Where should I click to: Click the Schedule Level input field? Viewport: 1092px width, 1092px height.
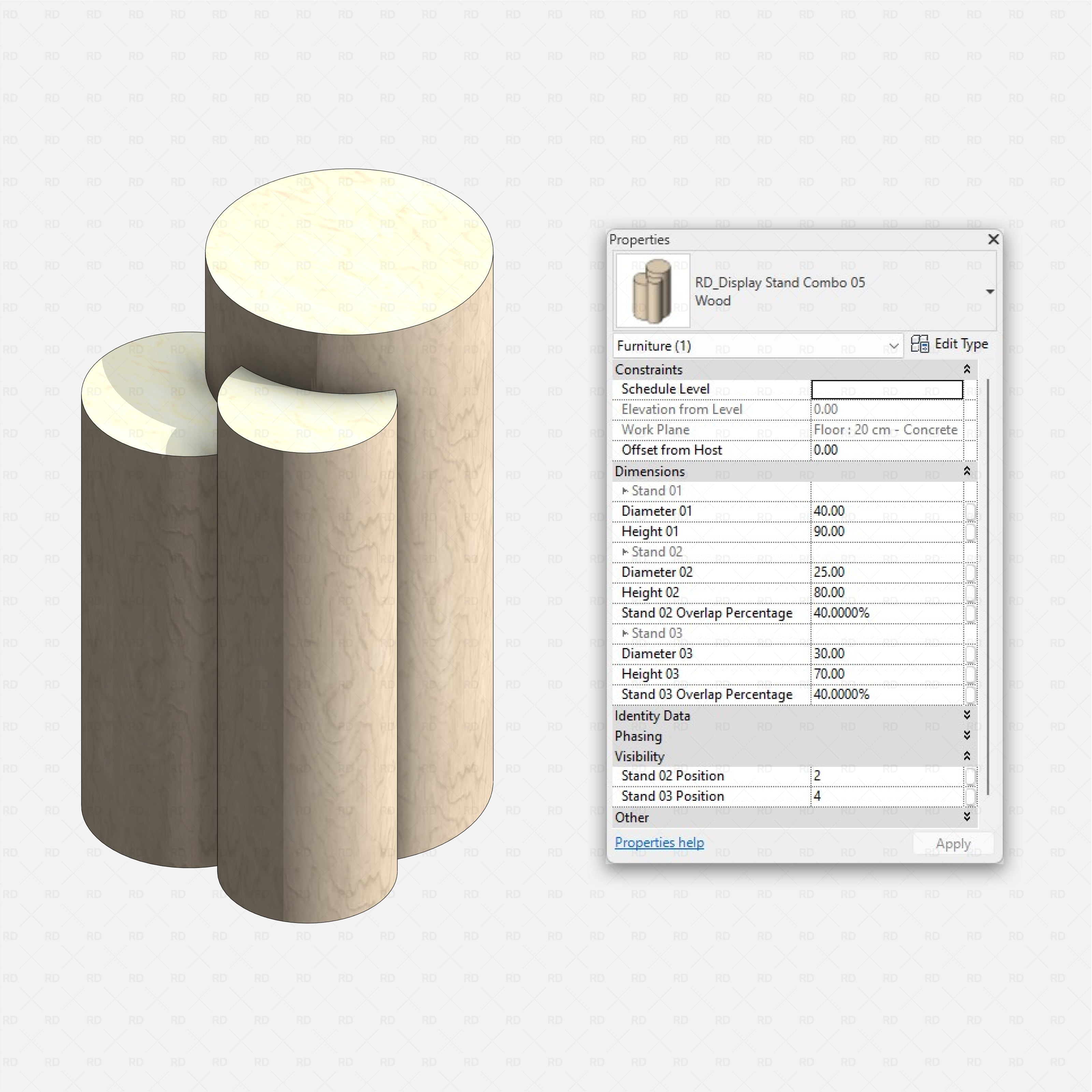click(x=887, y=389)
